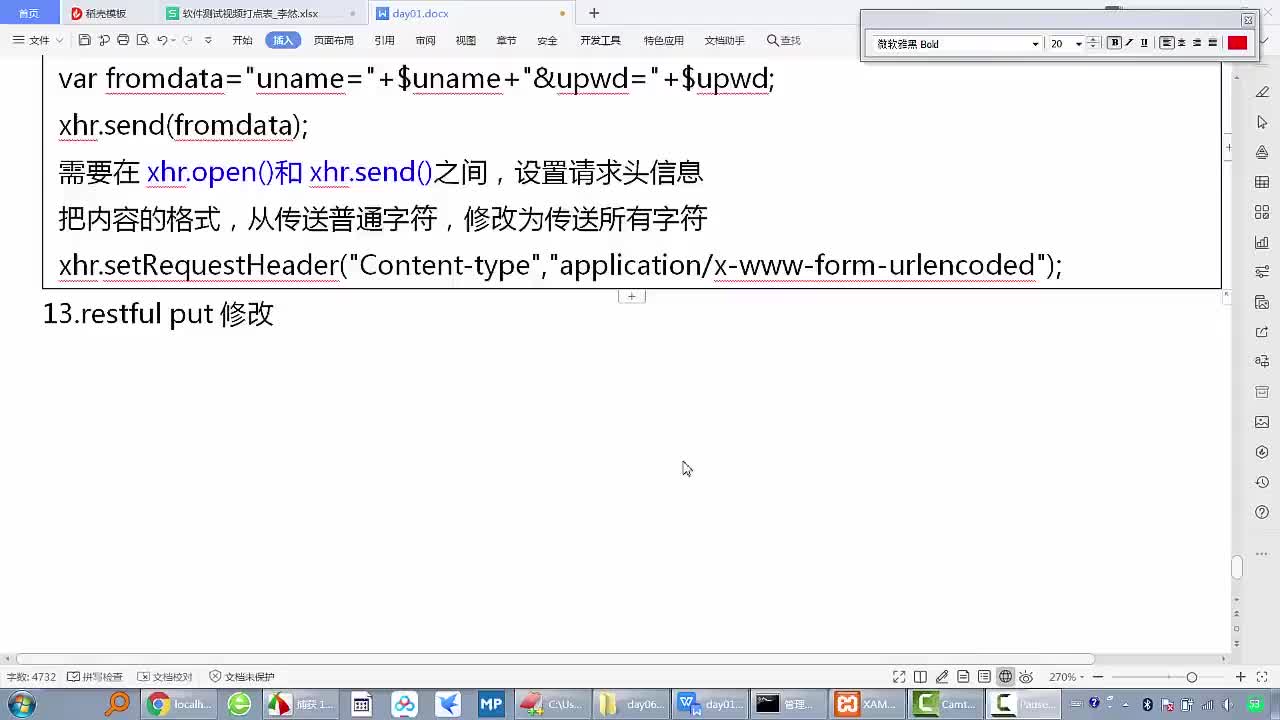1280x720 pixels.
Task: Click the red color swatch in floating toolbar
Action: 1237,43
